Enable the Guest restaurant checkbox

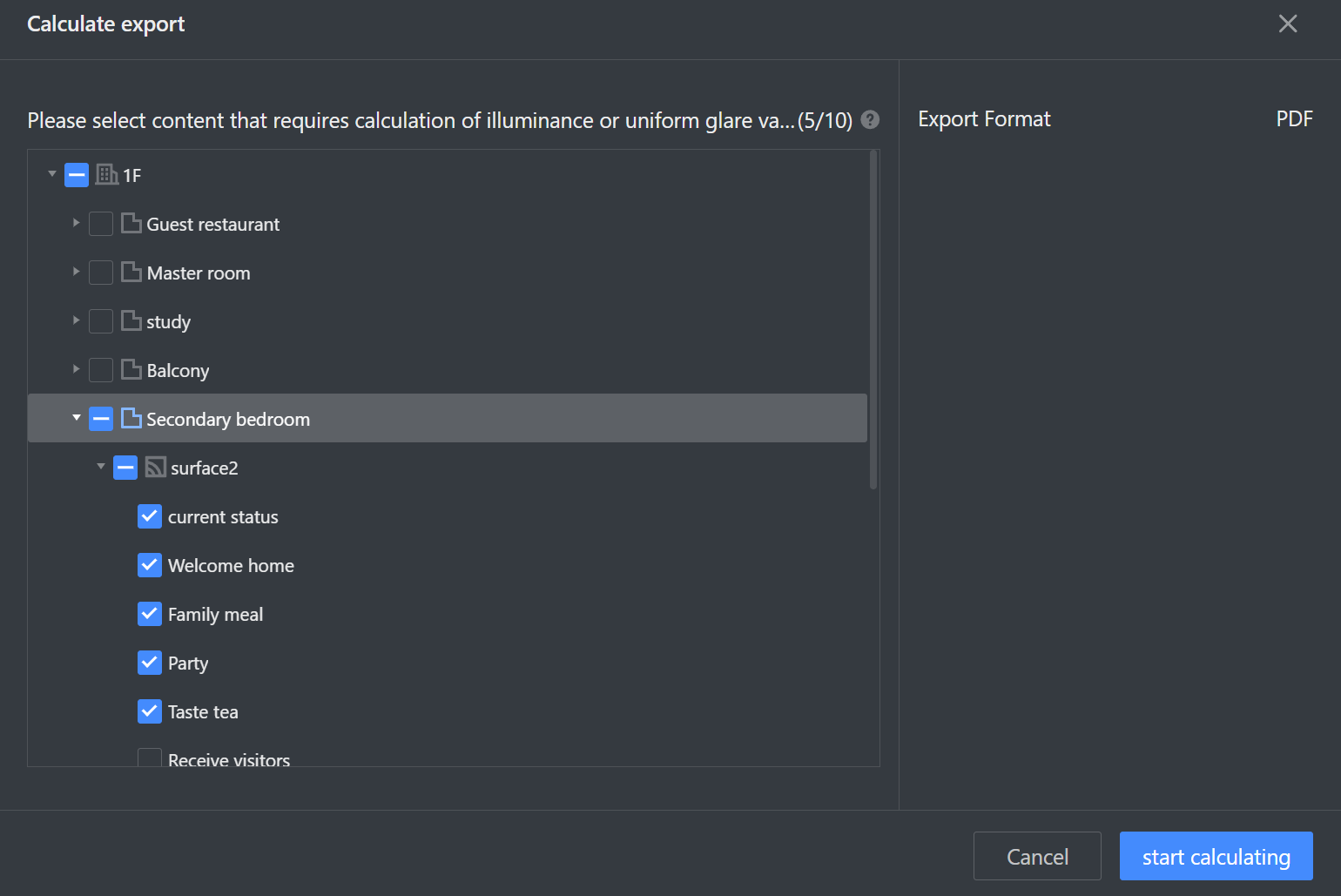[x=101, y=224]
